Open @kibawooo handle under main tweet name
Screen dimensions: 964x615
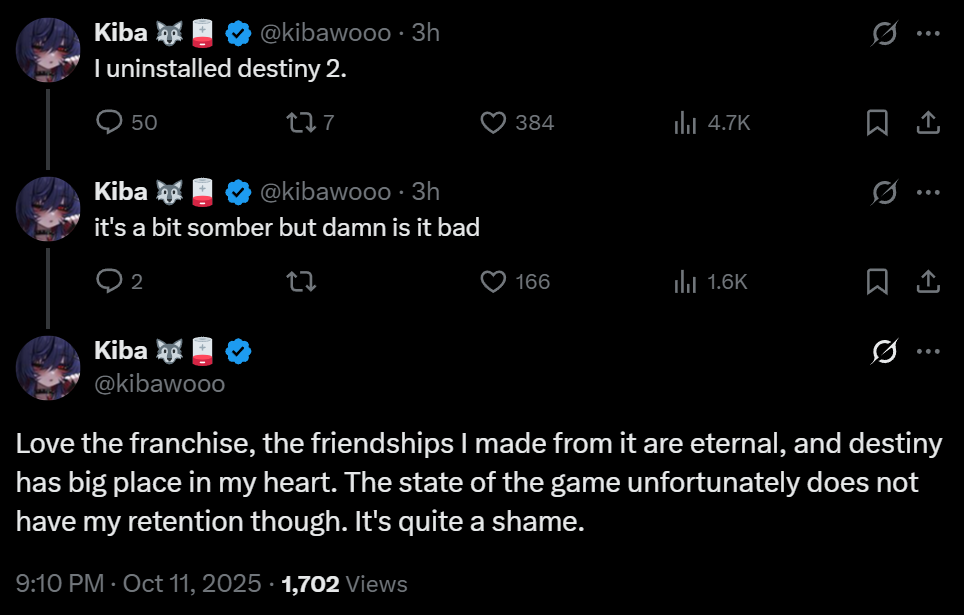[160, 384]
